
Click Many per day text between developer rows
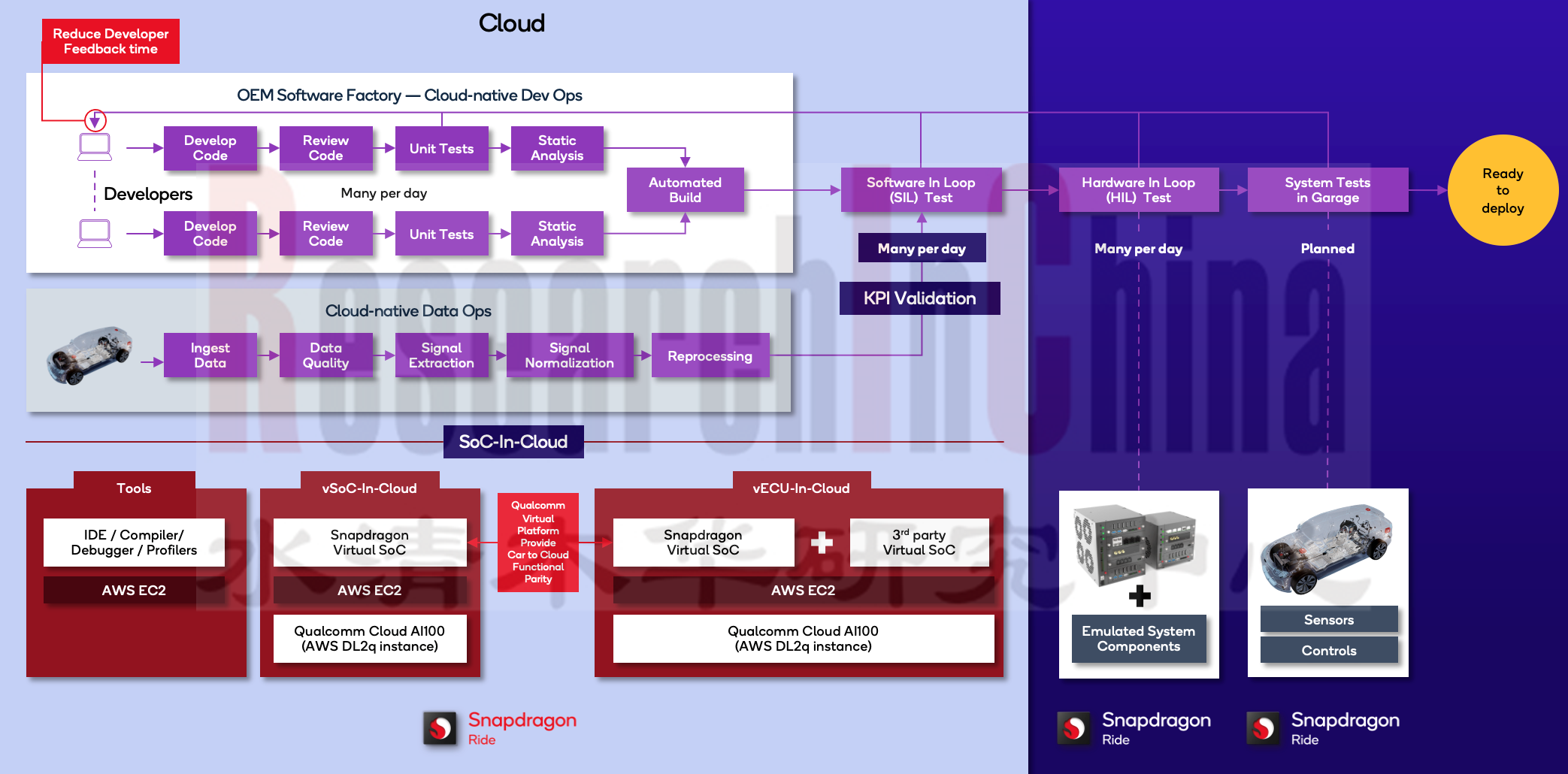pyautogui.click(x=384, y=193)
